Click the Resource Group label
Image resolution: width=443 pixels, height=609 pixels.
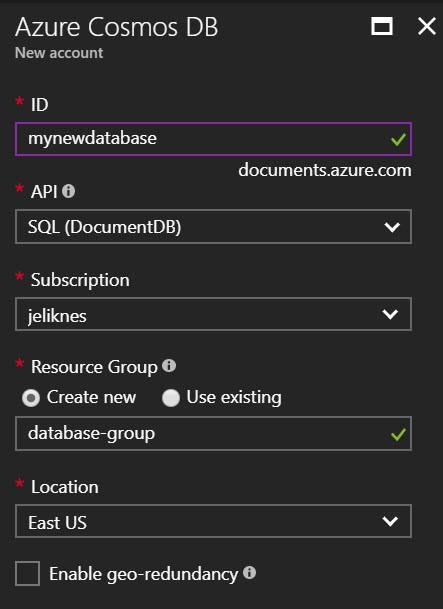tap(94, 367)
